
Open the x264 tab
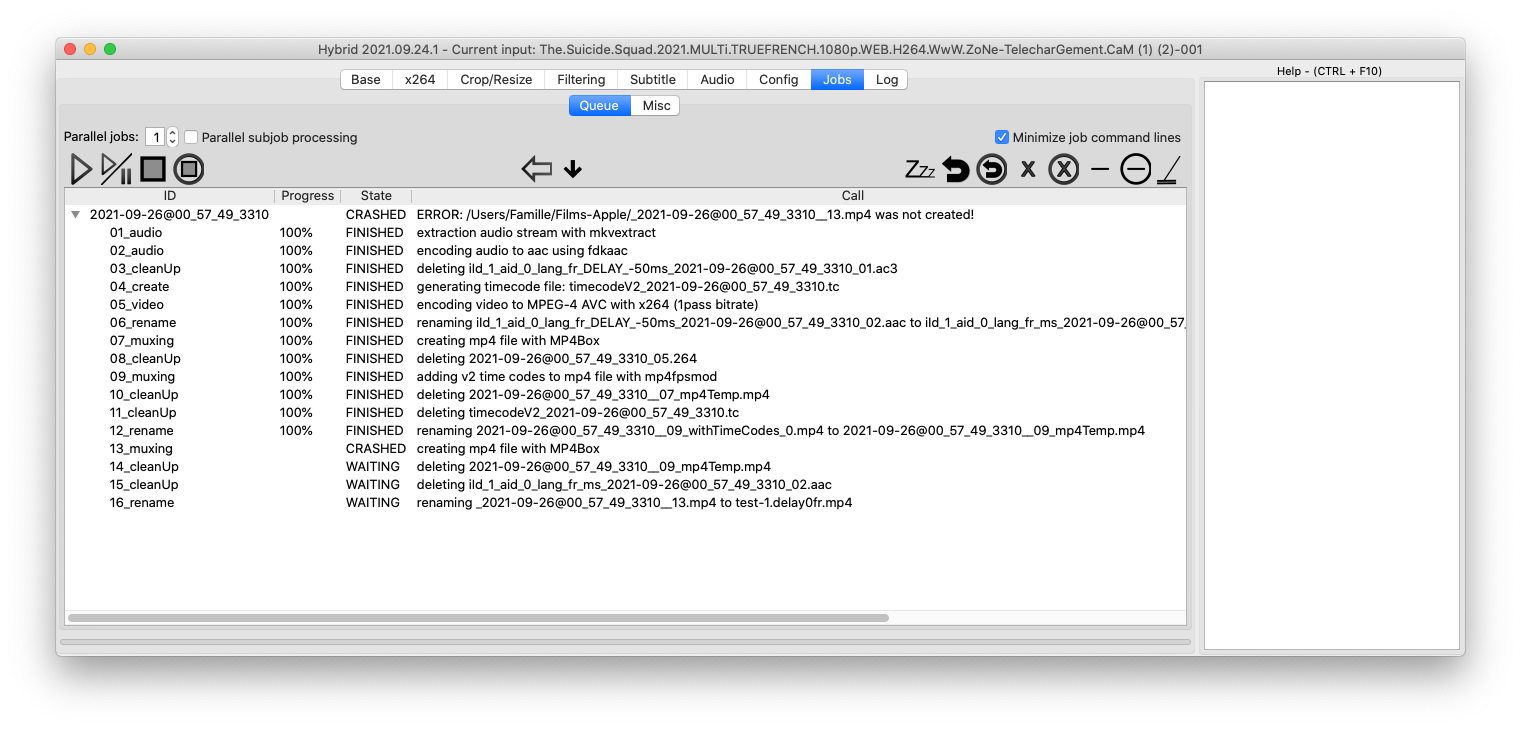(x=420, y=80)
